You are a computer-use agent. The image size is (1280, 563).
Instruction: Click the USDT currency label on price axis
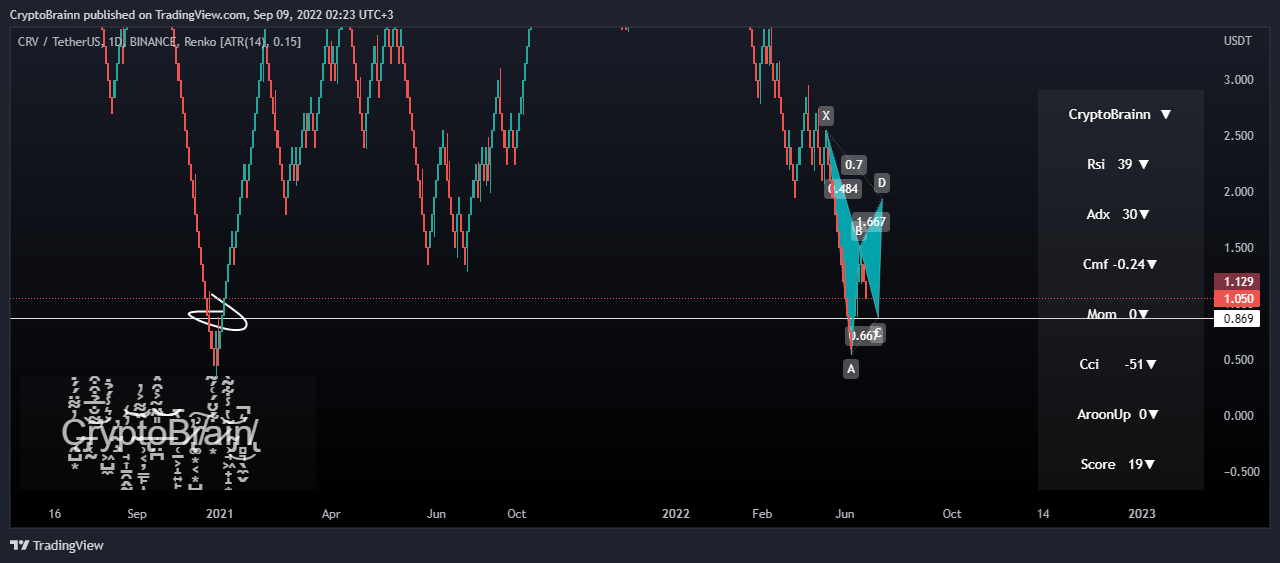pos(1236,40)
